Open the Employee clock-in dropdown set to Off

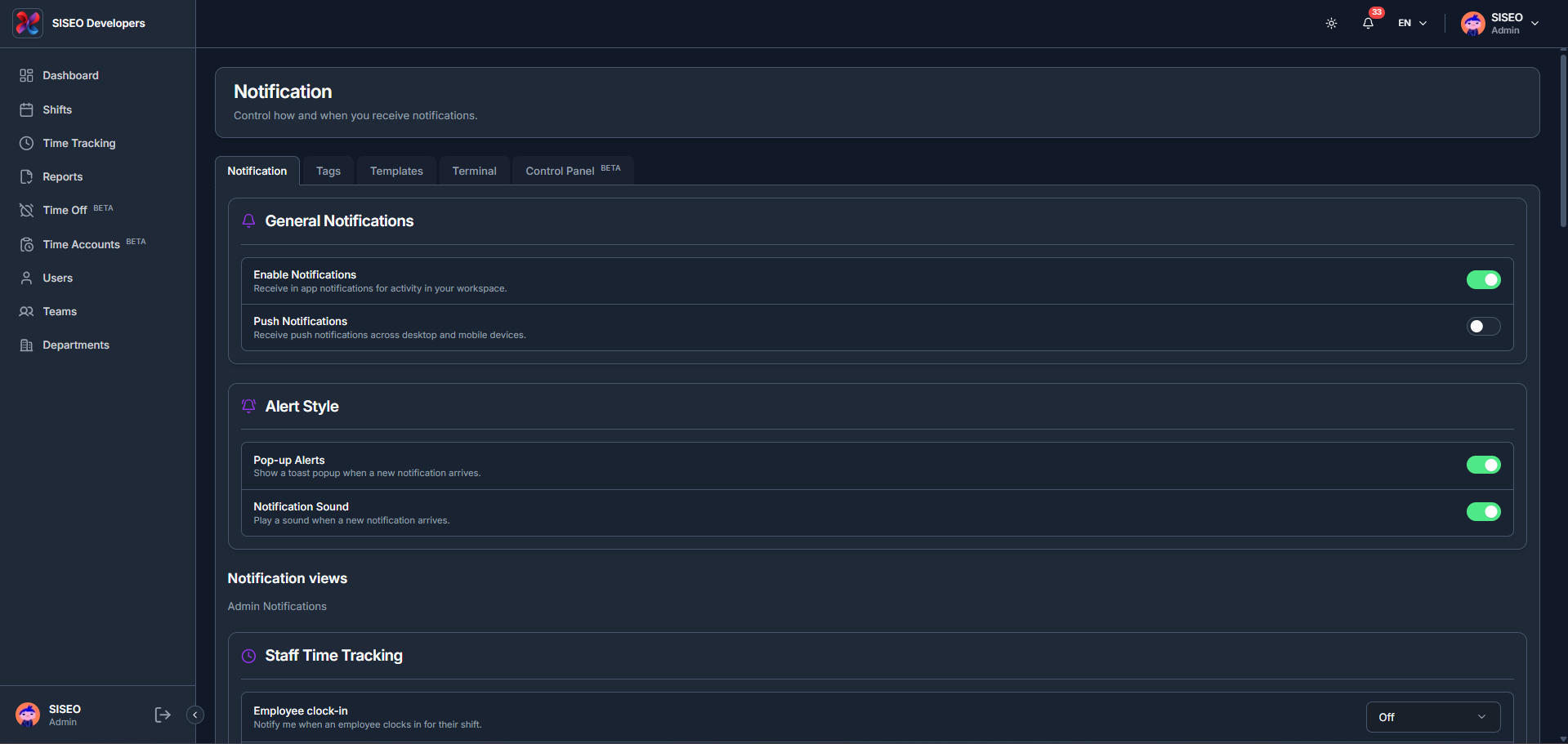[1432, 717]
